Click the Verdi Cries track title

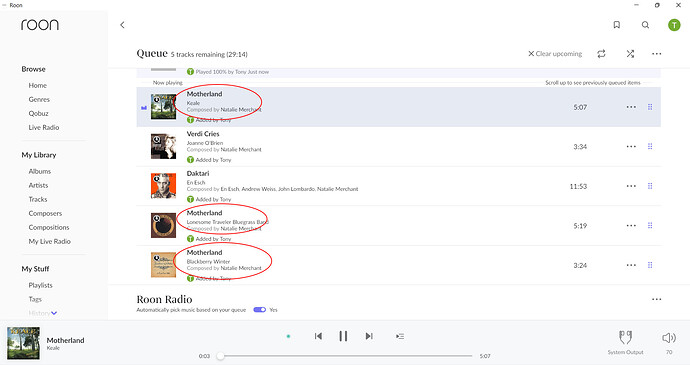[203, 134]
